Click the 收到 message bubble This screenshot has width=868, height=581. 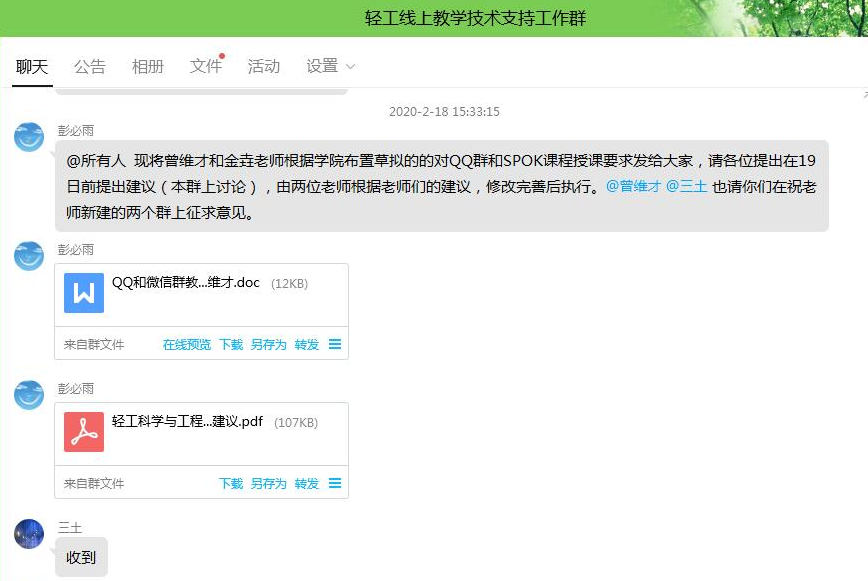pos(81,557)
